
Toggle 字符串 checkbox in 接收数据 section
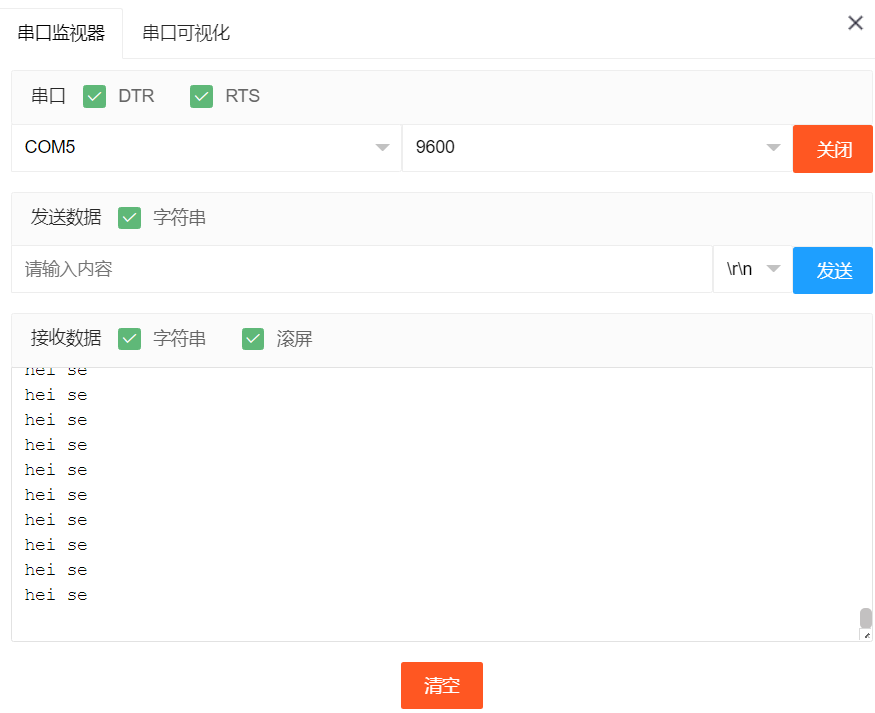coord(130,339)
